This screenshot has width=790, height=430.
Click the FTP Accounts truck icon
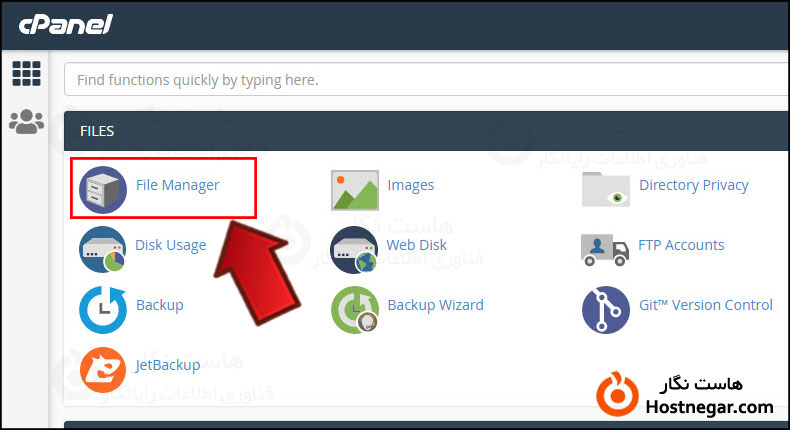605,250
